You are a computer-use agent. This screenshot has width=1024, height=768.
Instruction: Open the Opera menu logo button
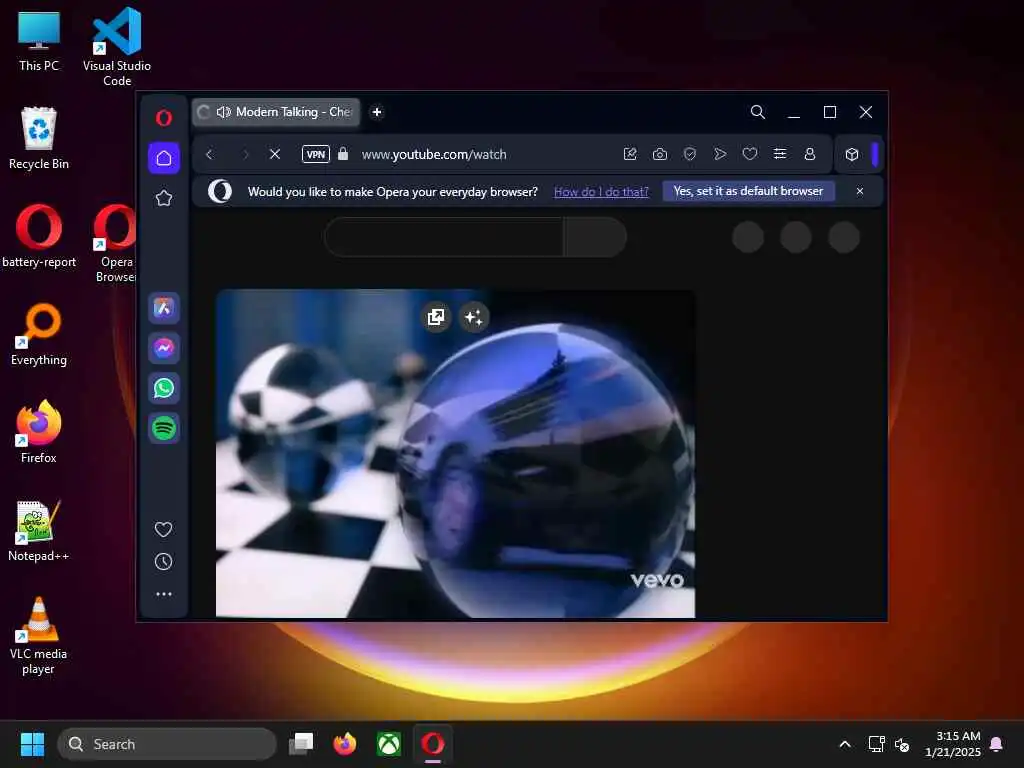(x=164, y=118)
